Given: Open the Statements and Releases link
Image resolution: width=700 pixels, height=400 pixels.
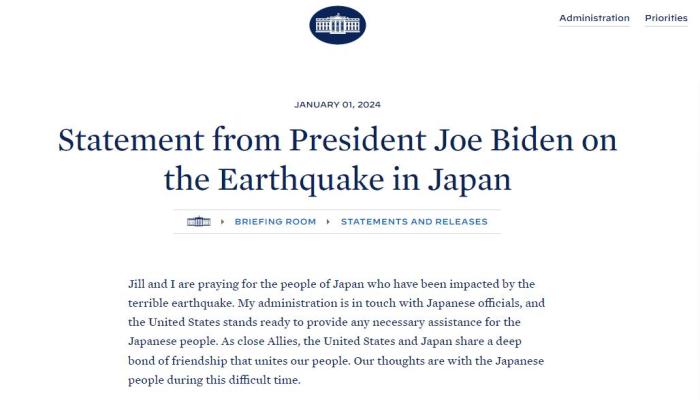Looking at the screenshot, I should [414, 221].
